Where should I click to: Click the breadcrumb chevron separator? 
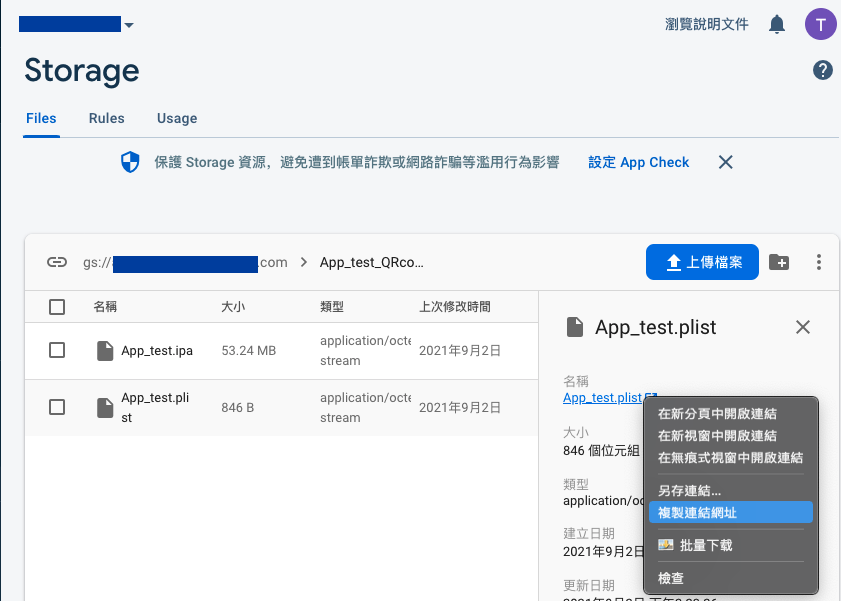click(x=304, y=262)
